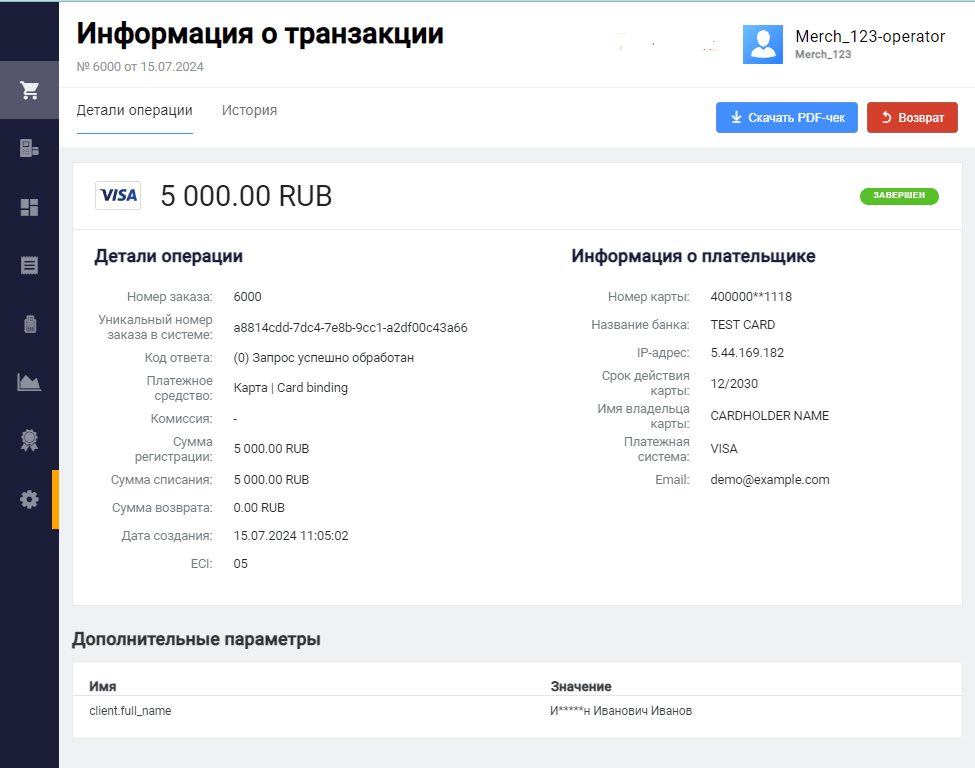The image size is (975, 768).
Task: Select the Детали операции tab
Action: (x=134, y=111)
